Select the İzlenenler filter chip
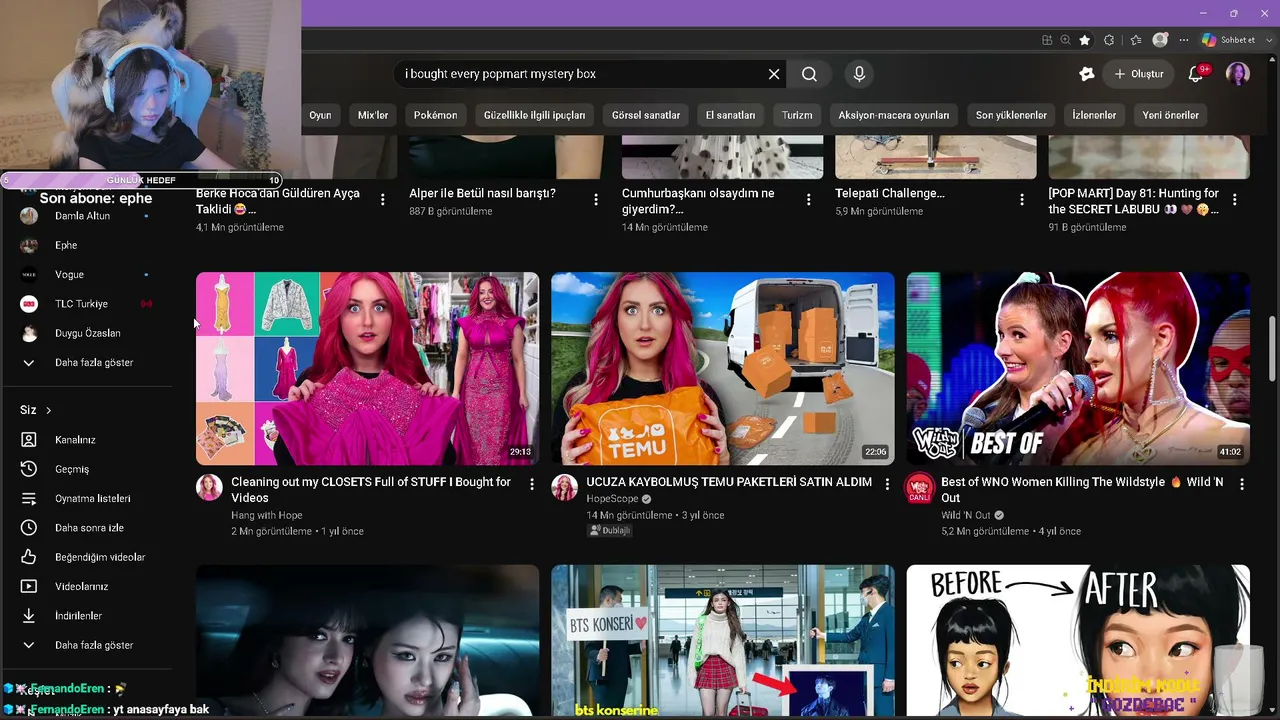This screenshot has height=720, width=1280. 1094,115
